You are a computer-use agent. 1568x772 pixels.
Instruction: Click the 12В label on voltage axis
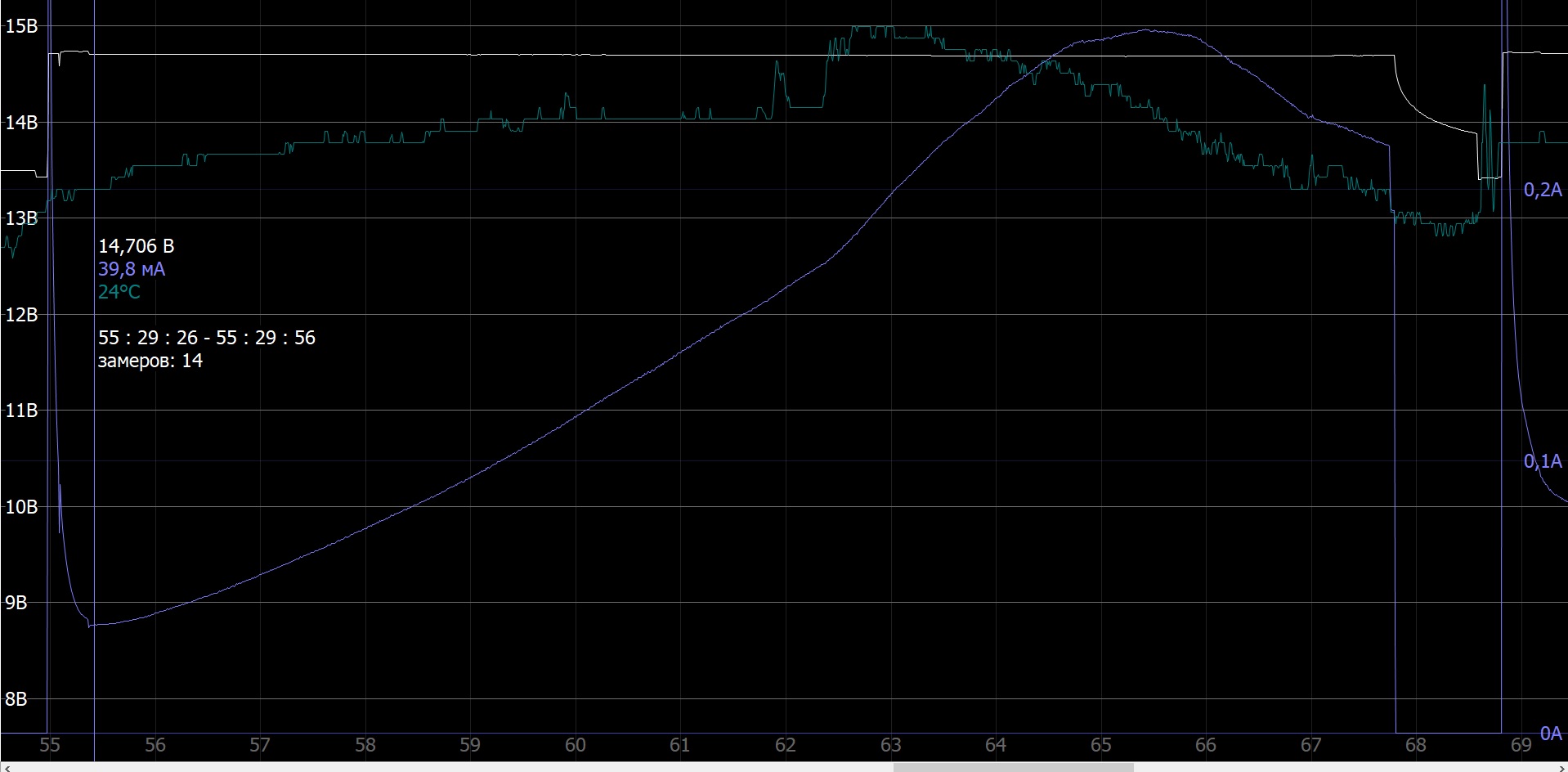click(21, 315)
